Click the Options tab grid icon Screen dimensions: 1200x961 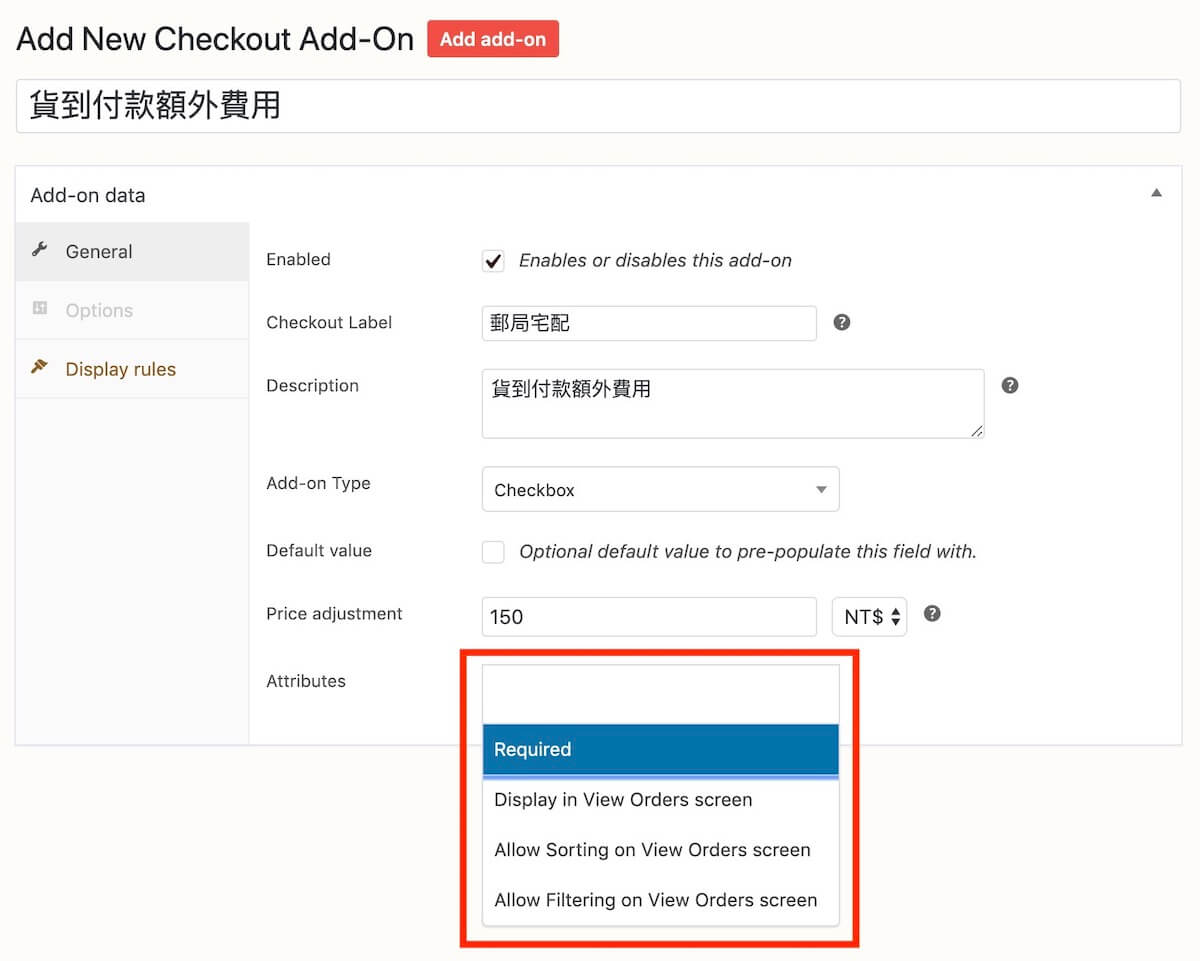click(x=40, y=309)
